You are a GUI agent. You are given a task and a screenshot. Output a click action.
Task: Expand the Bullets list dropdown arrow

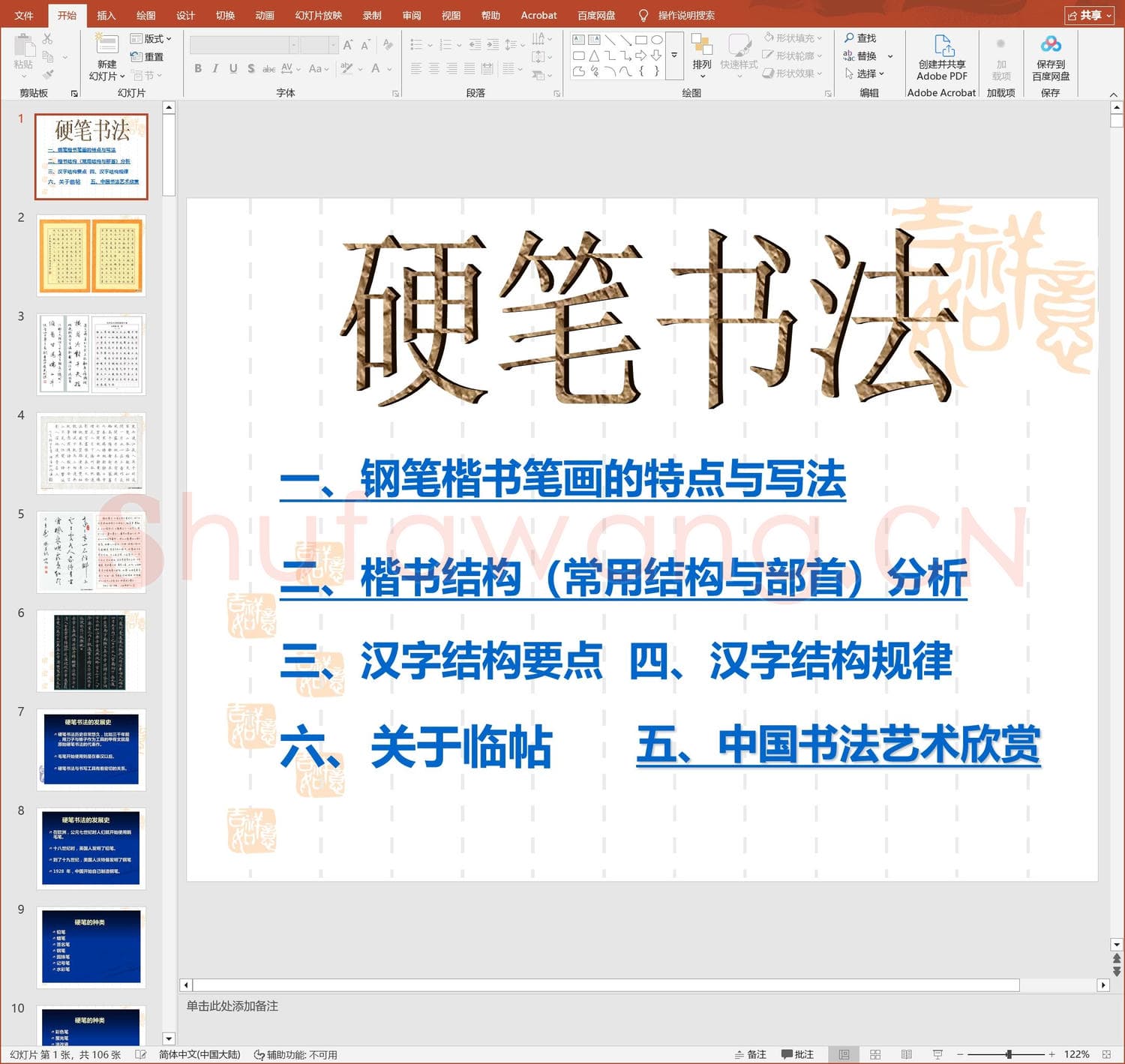coord(430,46)
